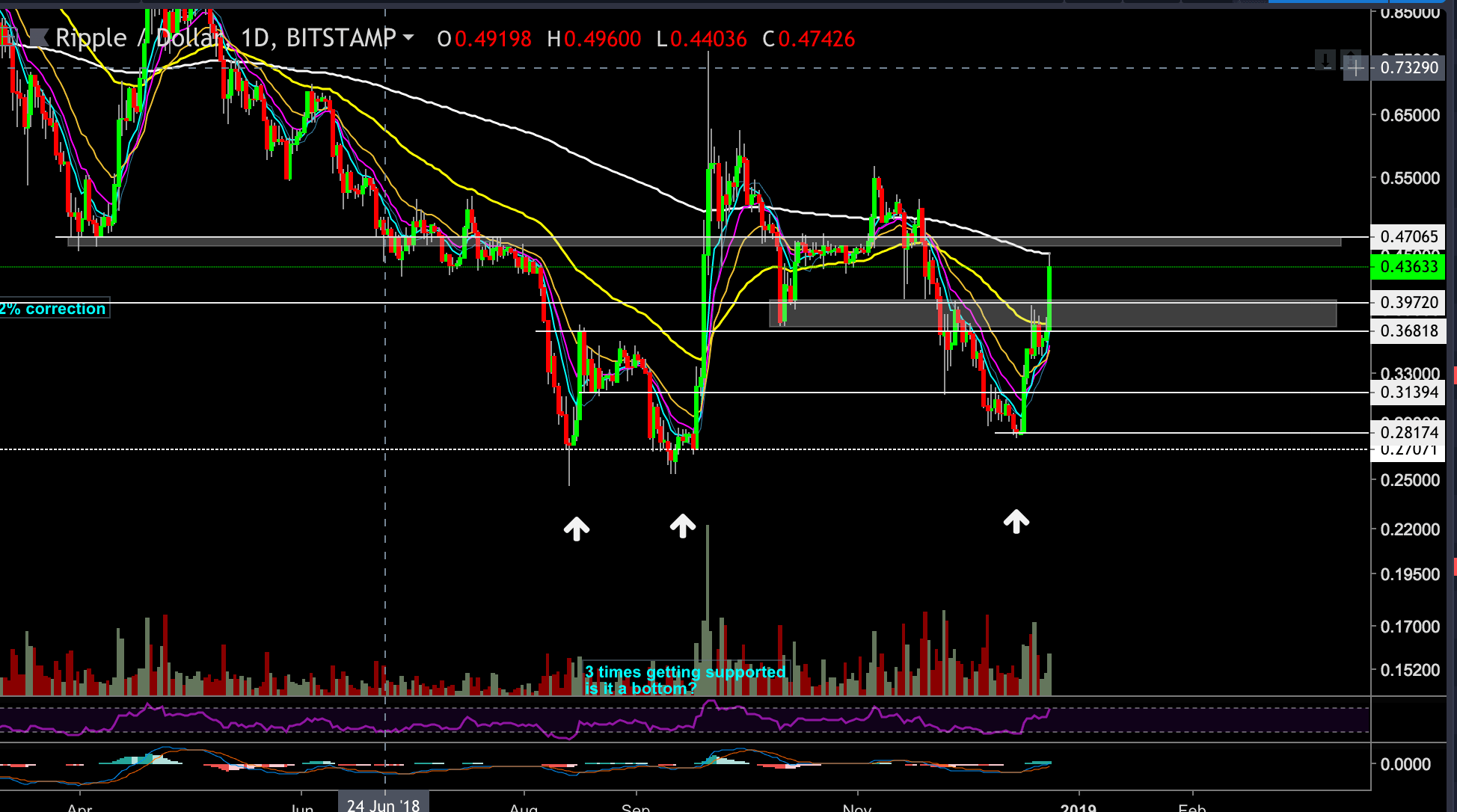This screenshot has width=1457, height=812.
Task: Click the flag icon beside Ripple / Dollar
Action: [x=39, y=37]
